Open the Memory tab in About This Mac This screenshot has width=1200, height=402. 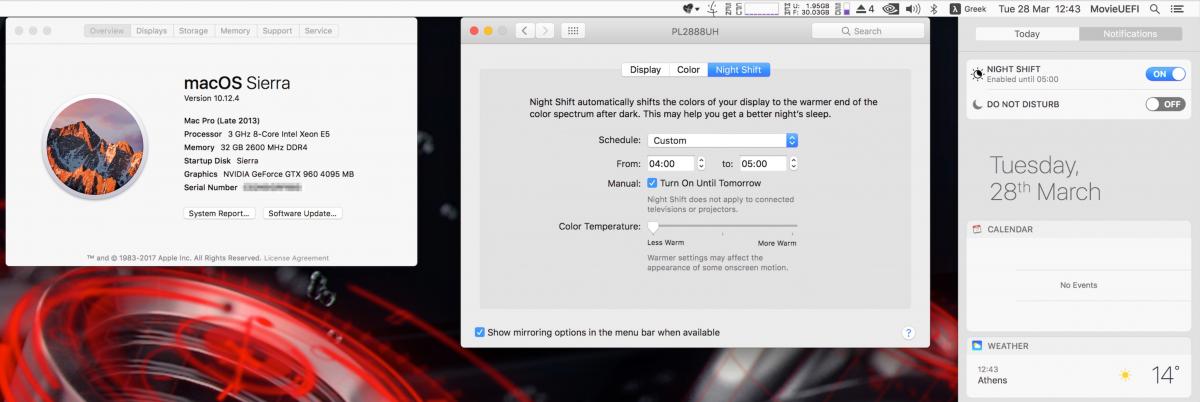click(x=235, y=31)
